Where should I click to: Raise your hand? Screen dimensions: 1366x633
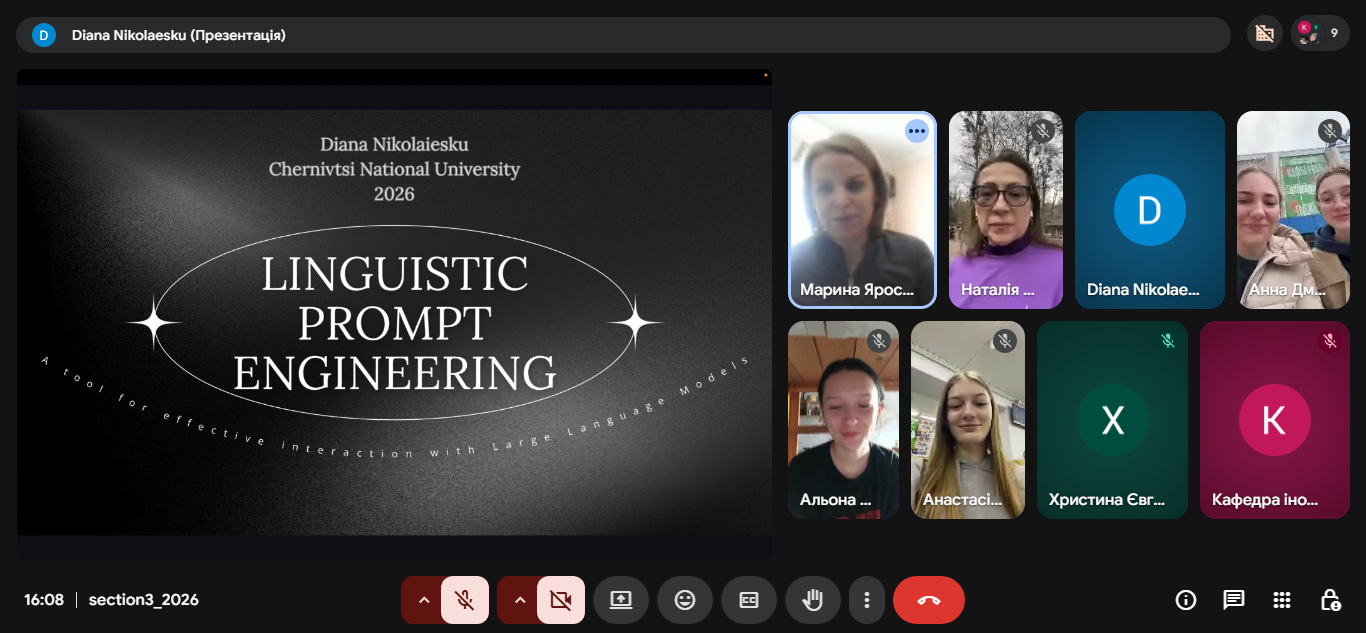point(813,600)
